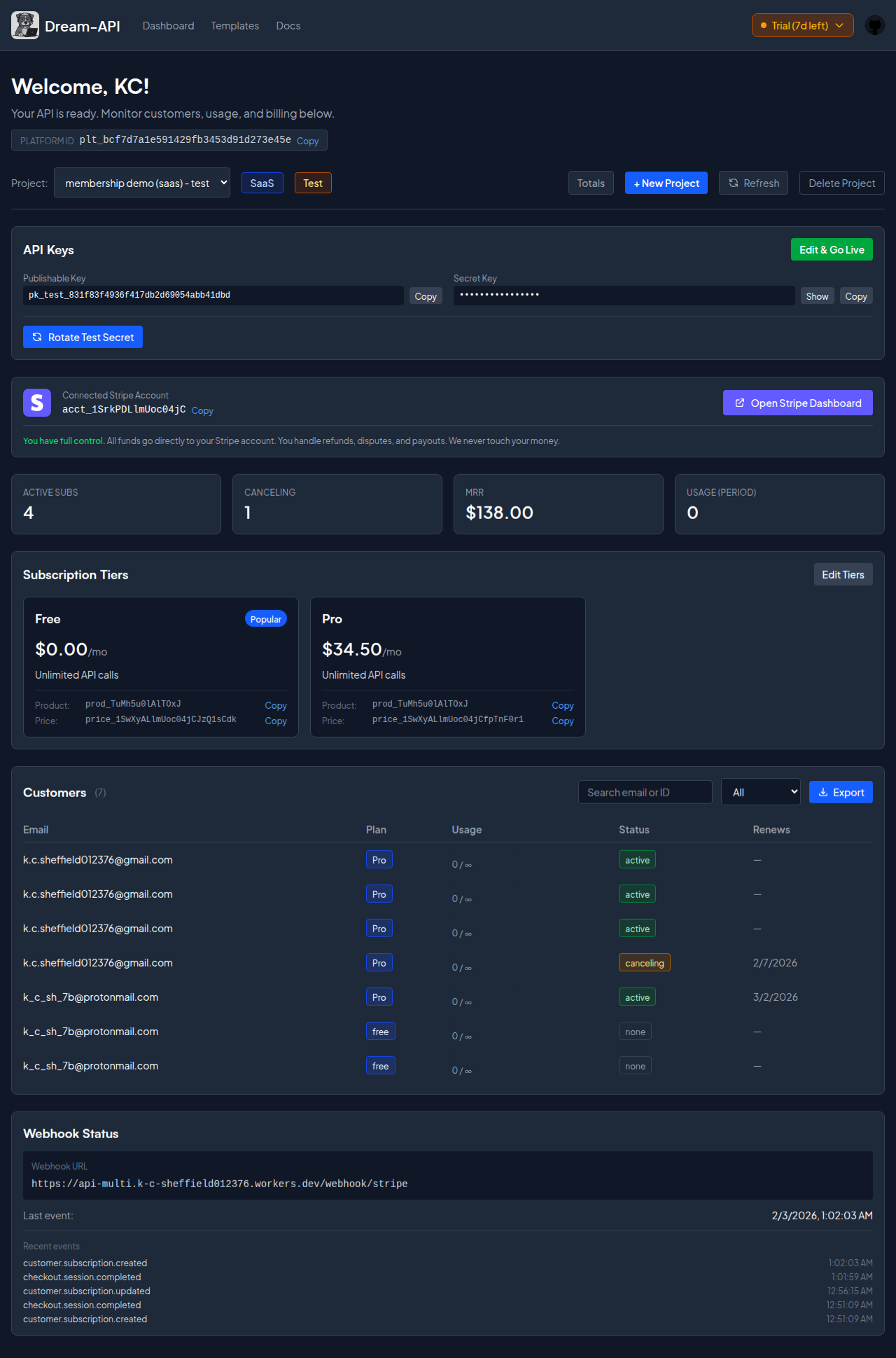
Task: Click the Refresh button with the reload icon
Action: coord(753,183)
